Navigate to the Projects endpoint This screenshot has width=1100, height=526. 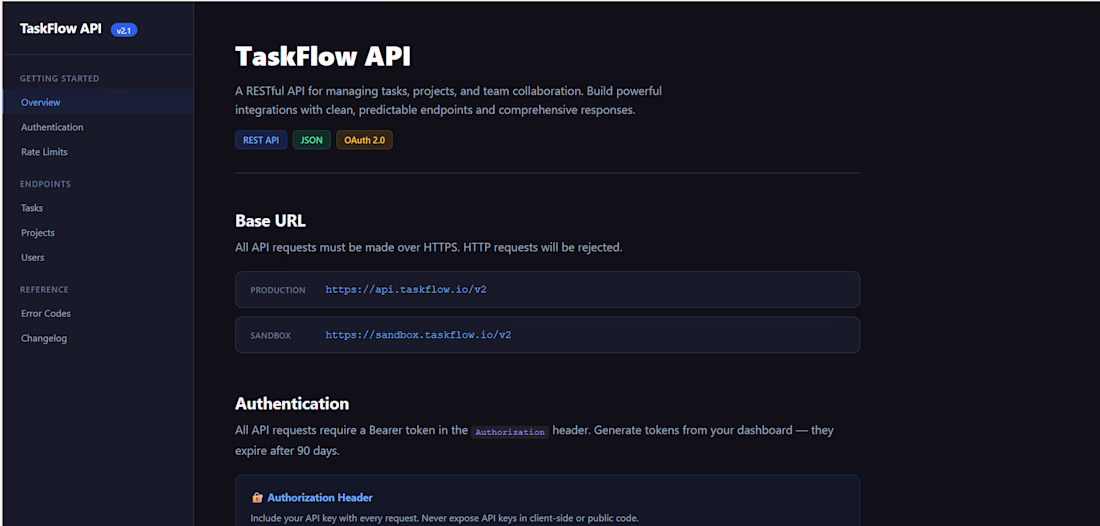(38, 233)
